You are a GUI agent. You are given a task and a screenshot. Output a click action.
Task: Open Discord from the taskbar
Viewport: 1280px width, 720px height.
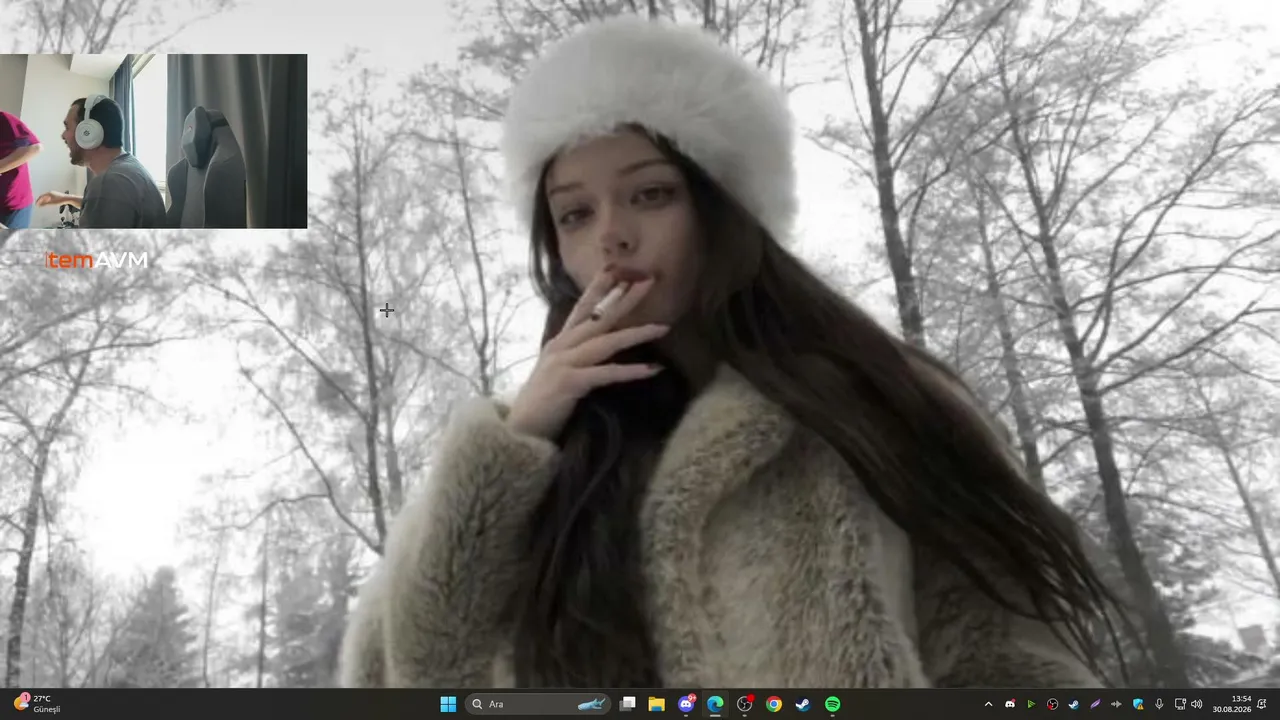pyautogui.click(x=686, y=704)
